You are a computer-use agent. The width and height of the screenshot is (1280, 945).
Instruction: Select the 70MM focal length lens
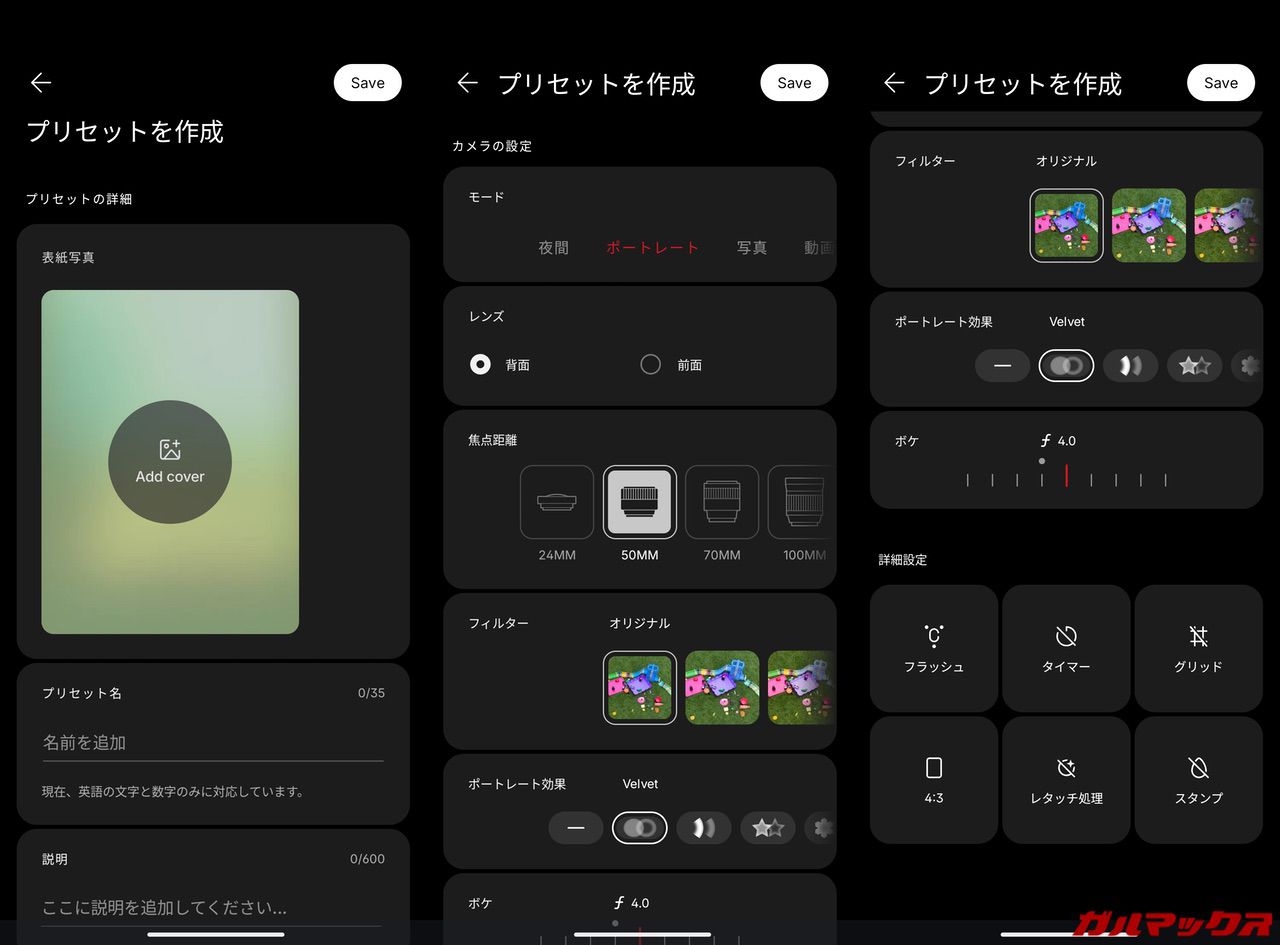click(x=722, y=503)
